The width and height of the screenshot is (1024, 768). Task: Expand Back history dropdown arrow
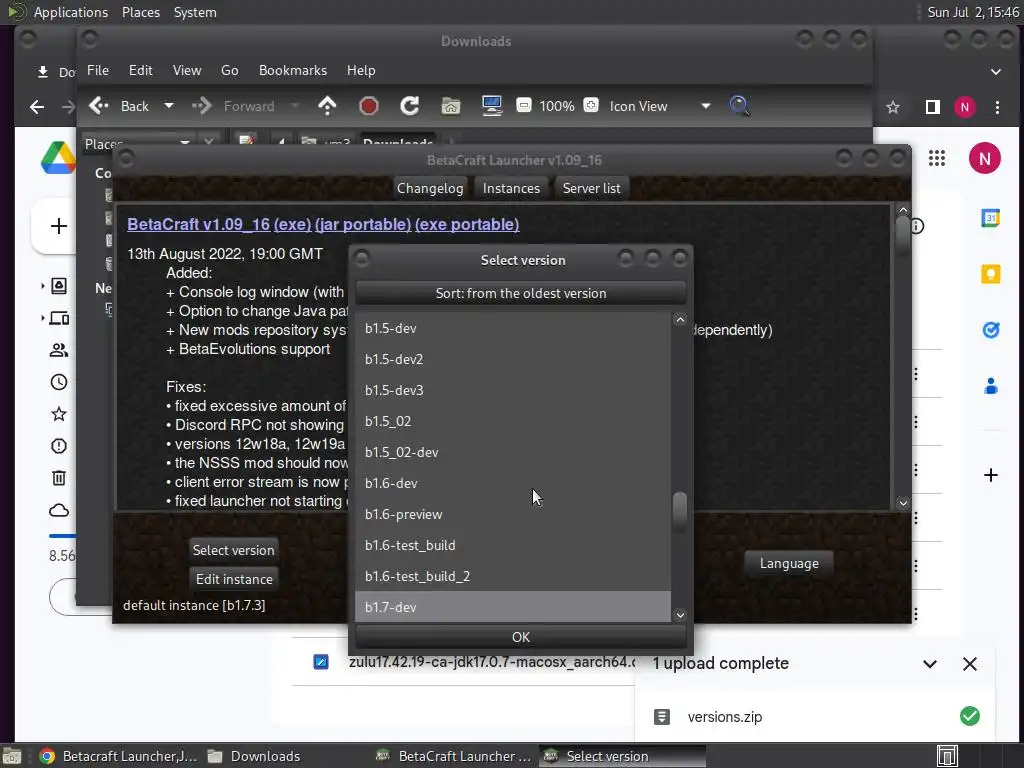point(168,106)
